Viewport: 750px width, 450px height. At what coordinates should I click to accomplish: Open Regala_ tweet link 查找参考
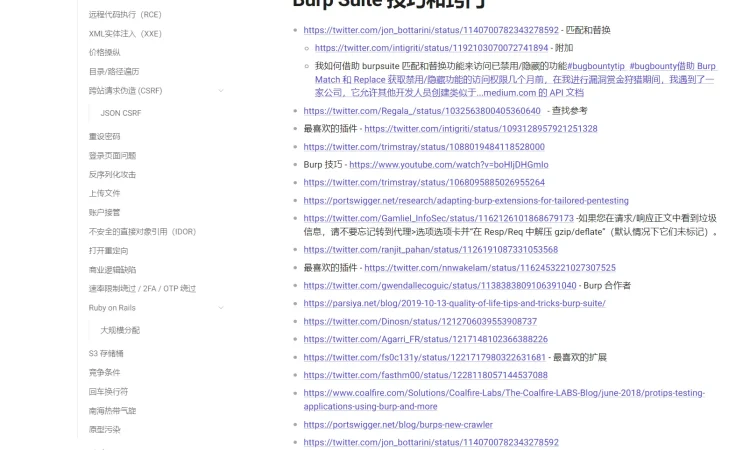click(x=422, y=111)
